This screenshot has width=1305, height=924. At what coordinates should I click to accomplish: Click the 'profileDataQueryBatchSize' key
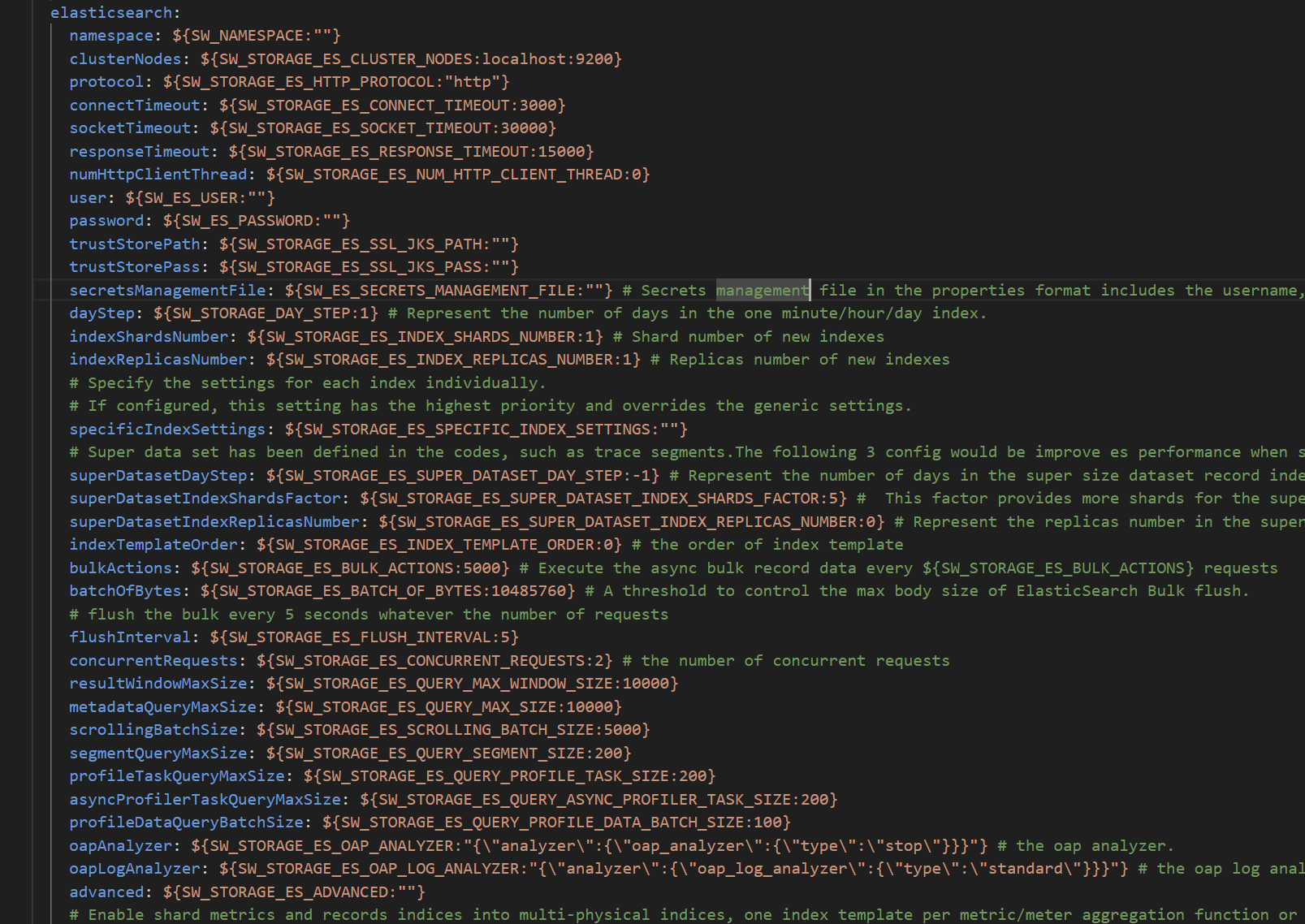point(186,823)
